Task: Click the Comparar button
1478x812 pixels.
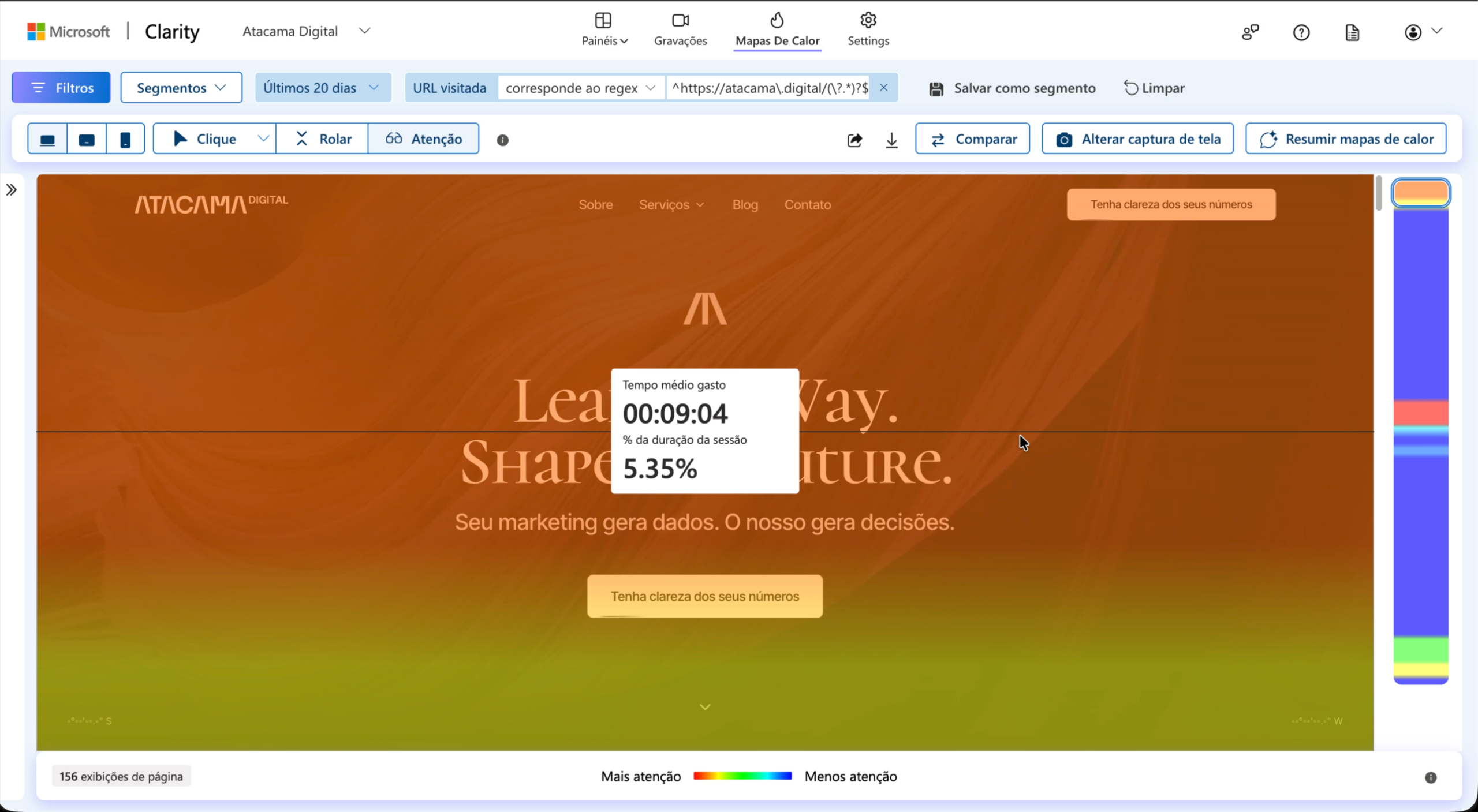Action: click(x=973, y=139)
